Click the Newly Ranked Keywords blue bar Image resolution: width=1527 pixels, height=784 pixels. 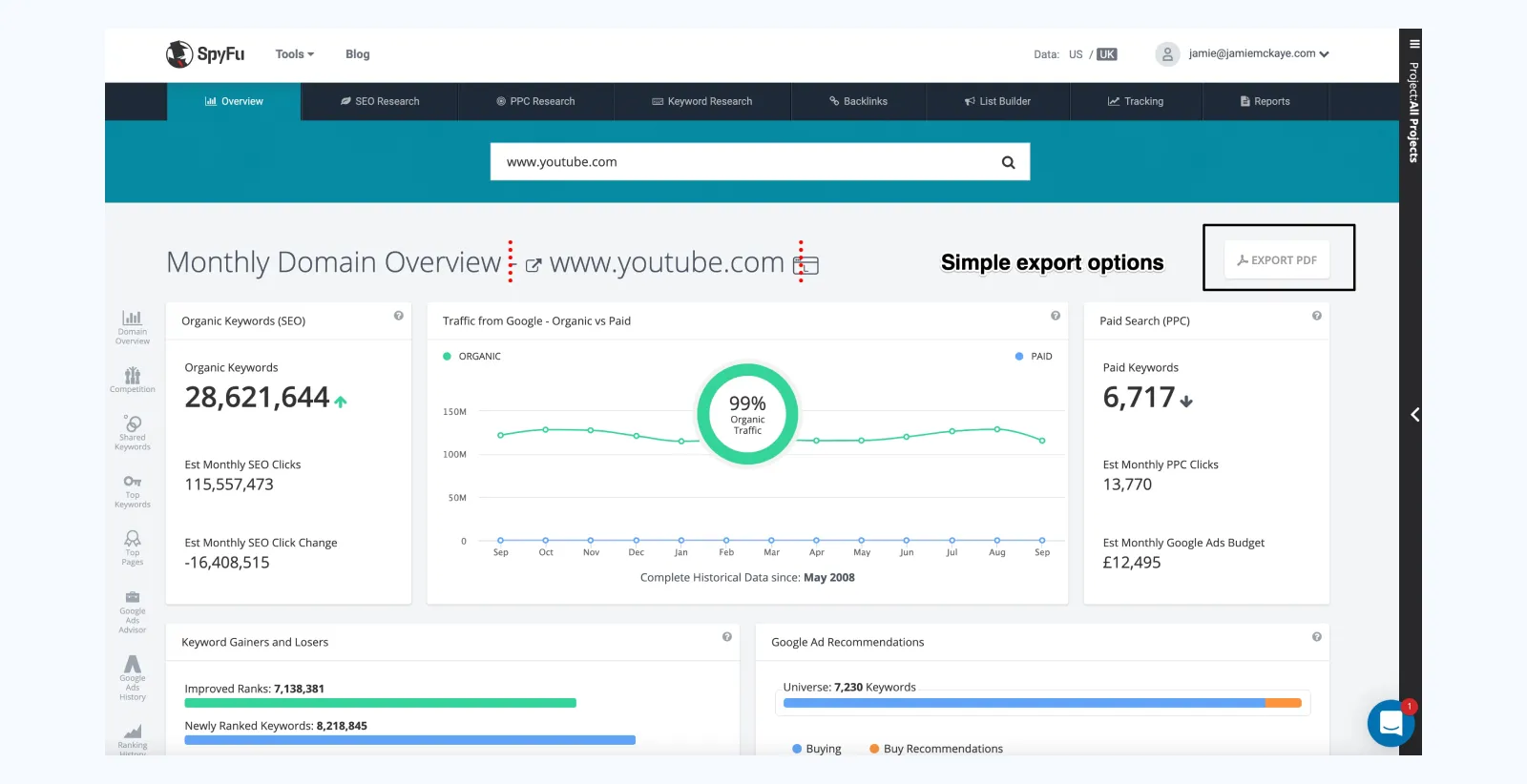pyautogui.click(x=409, y=740)
